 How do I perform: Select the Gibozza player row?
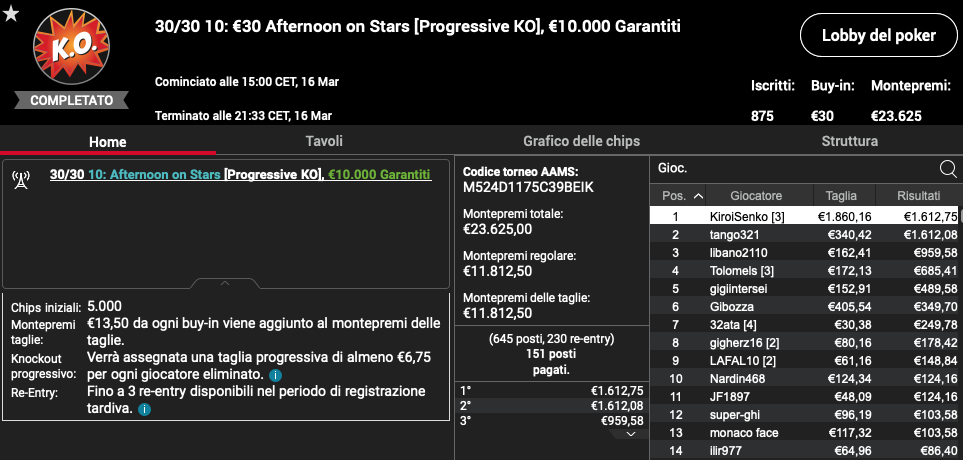pyautogui.click(x=805, y=306)
